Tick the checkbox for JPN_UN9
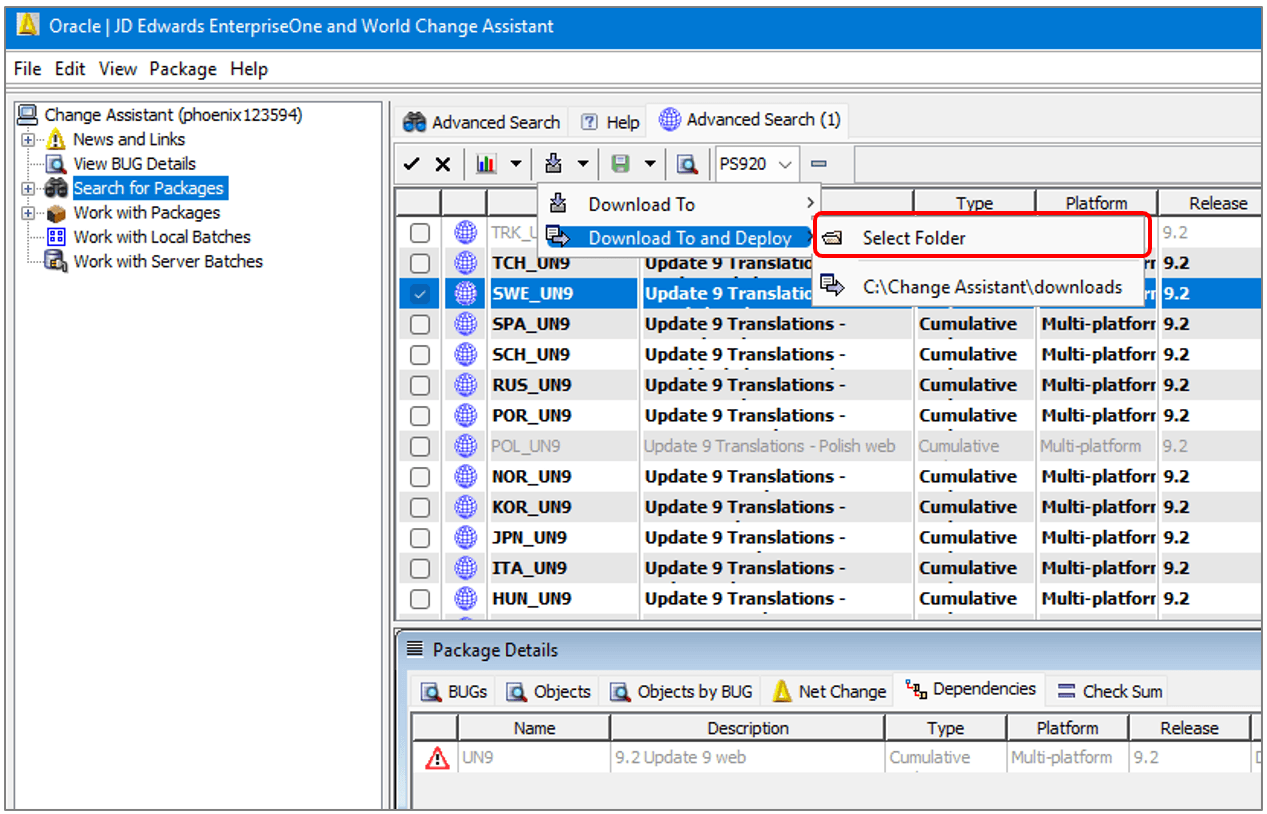 point(420,538)
